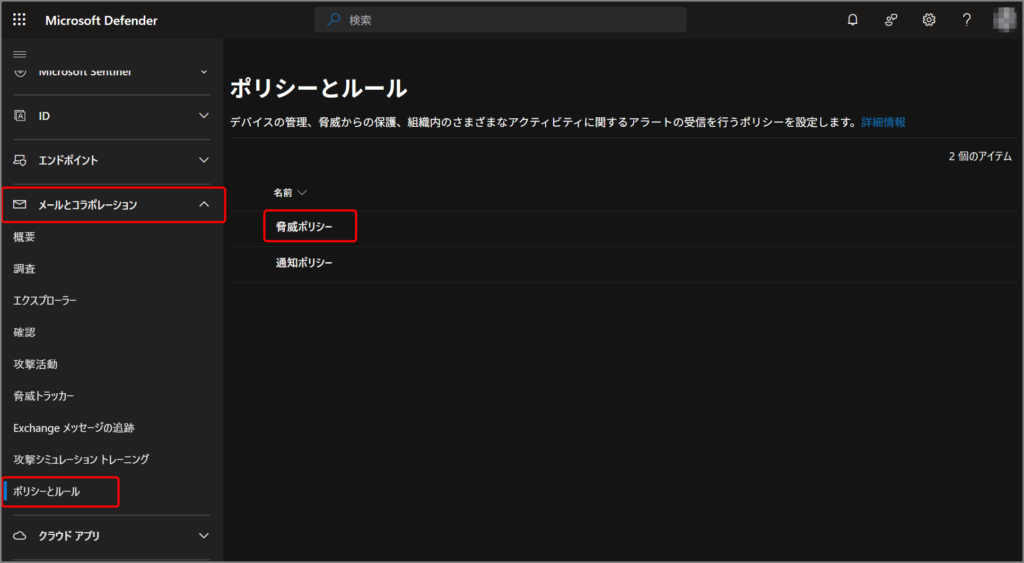Click the 詳細情報 link
1024x563 pixels.
tap(883, 122)
